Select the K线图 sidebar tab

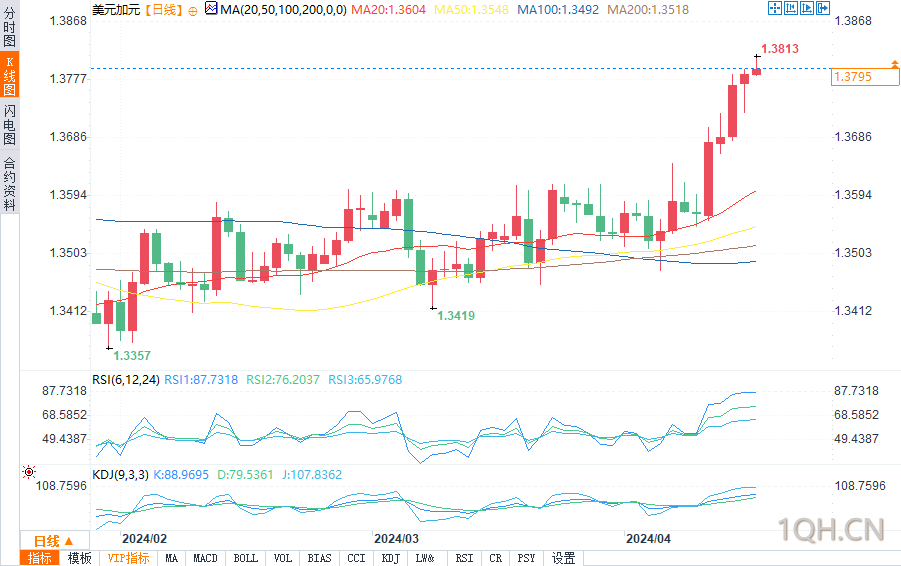[9, 76]
